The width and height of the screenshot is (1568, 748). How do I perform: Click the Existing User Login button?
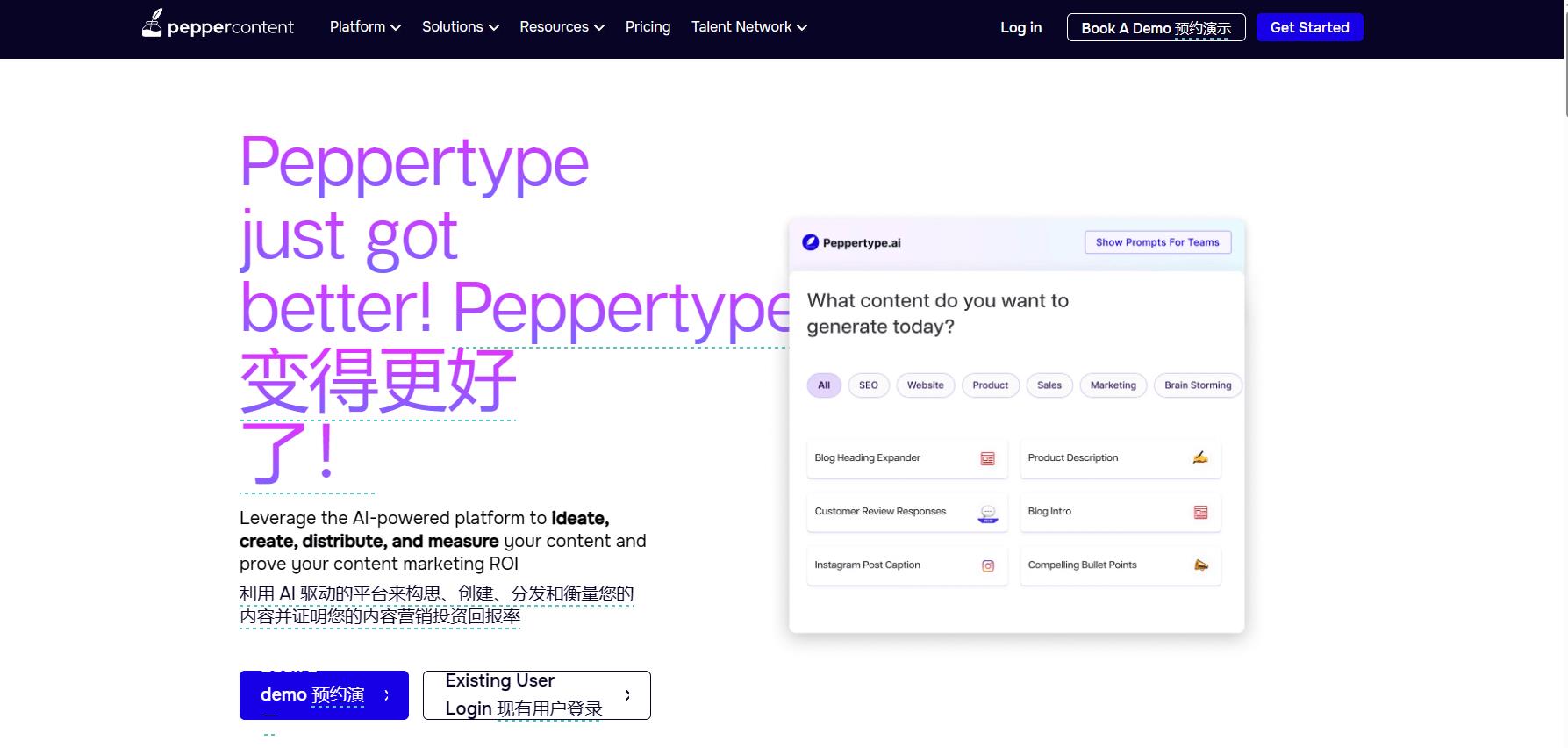click(537, 695)
